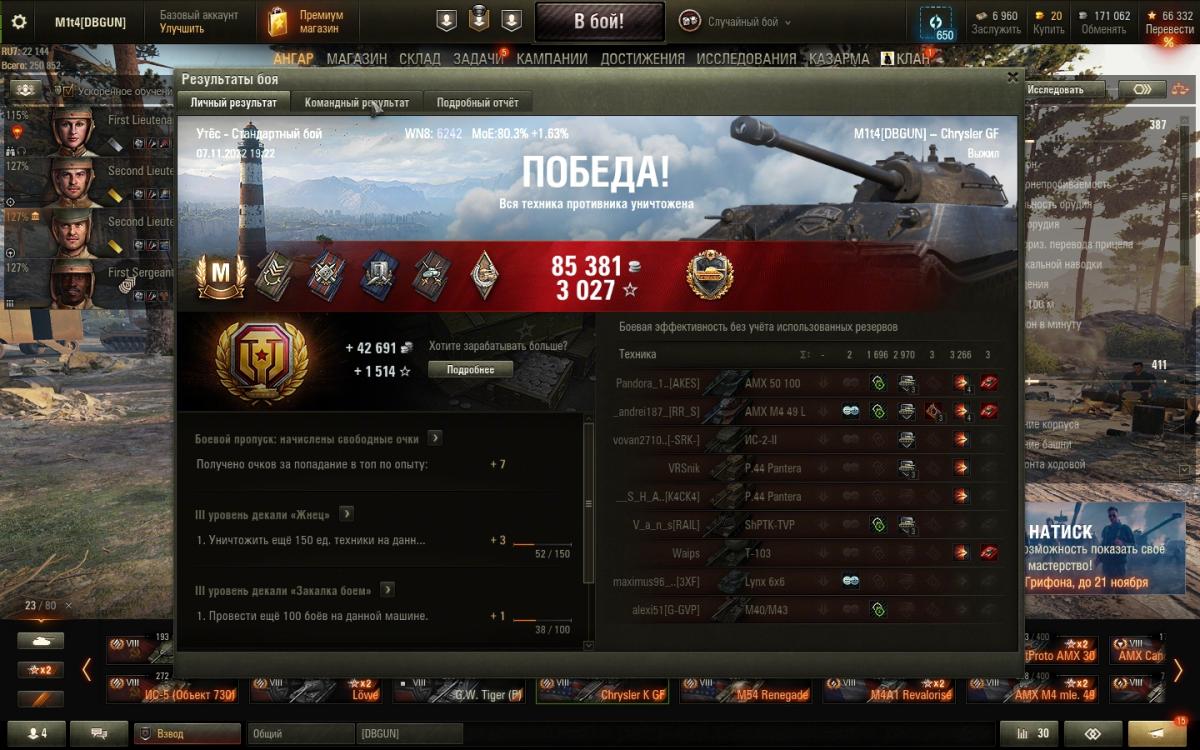This screenshot has height=750, width=1200.
Task: Click the ×2 star bonus filter icon
Action: click(x=40, y=670)
